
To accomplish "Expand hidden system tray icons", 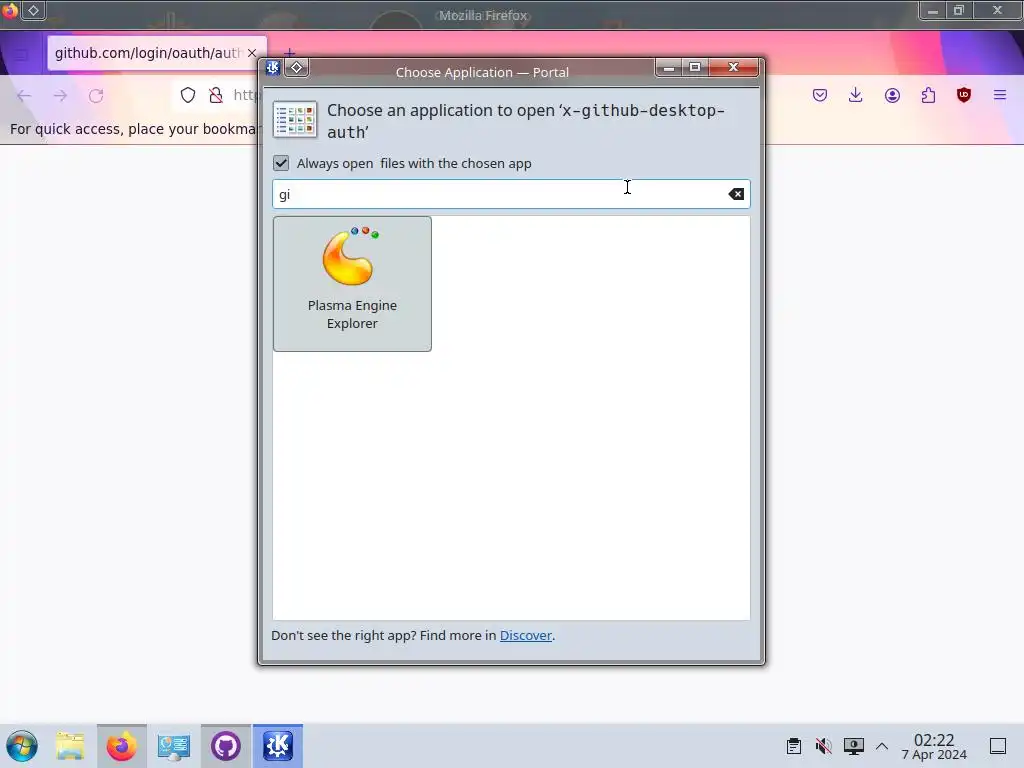I will coord(882,746).
